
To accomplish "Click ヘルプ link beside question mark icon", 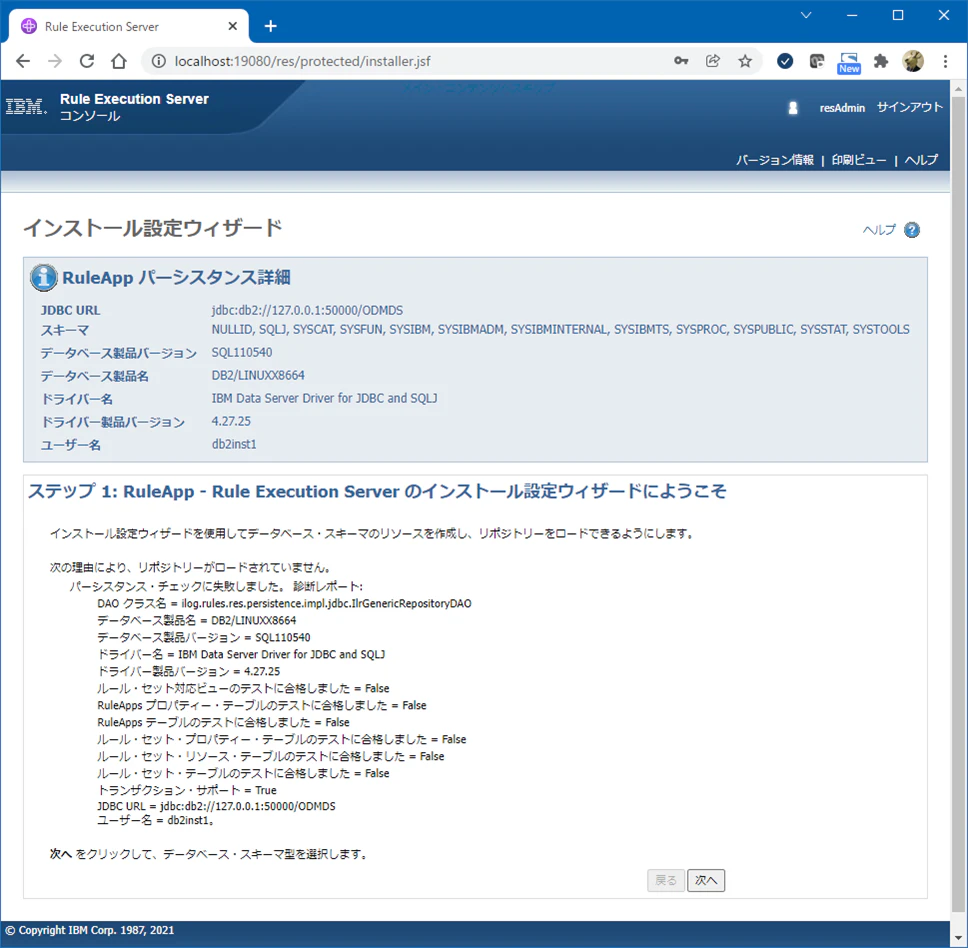I will (x=879, y=230).
